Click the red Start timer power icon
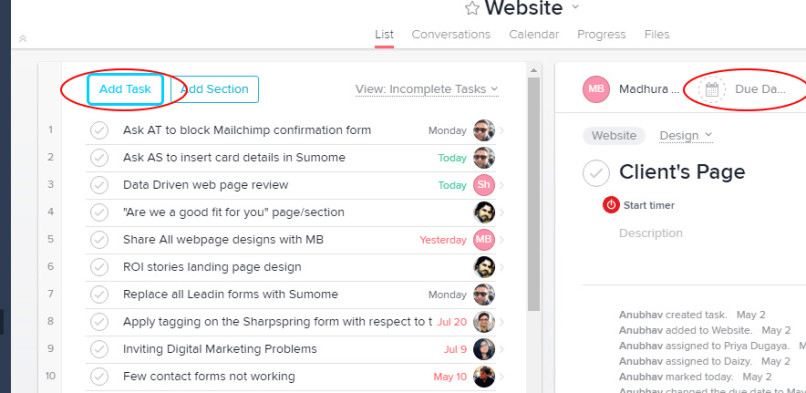The height and width of the screenshot is (393, 806). (x=611, y=205)
